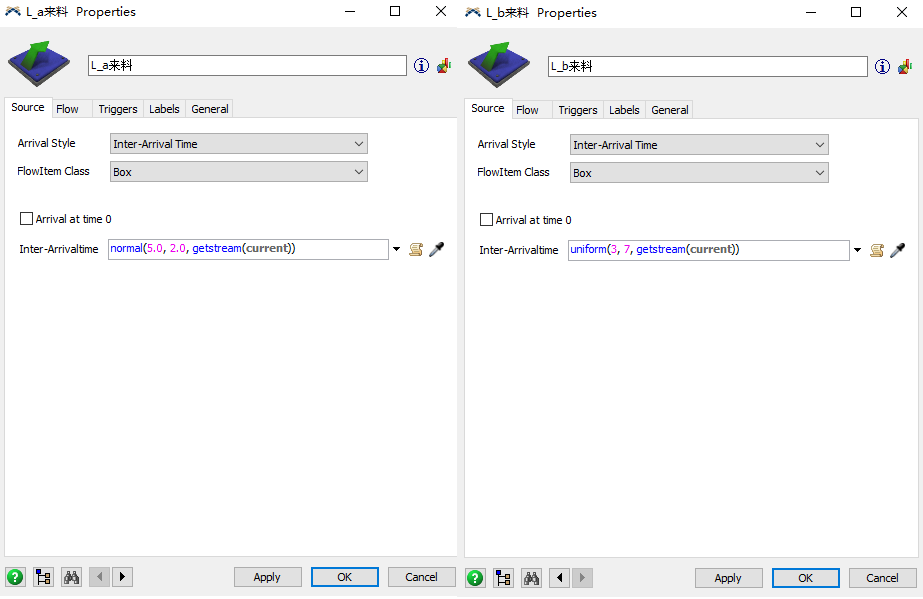Viewport: 923px width, 599px height.
Task: Select Source tab in L_a来料 window
Action: (28, 107)
